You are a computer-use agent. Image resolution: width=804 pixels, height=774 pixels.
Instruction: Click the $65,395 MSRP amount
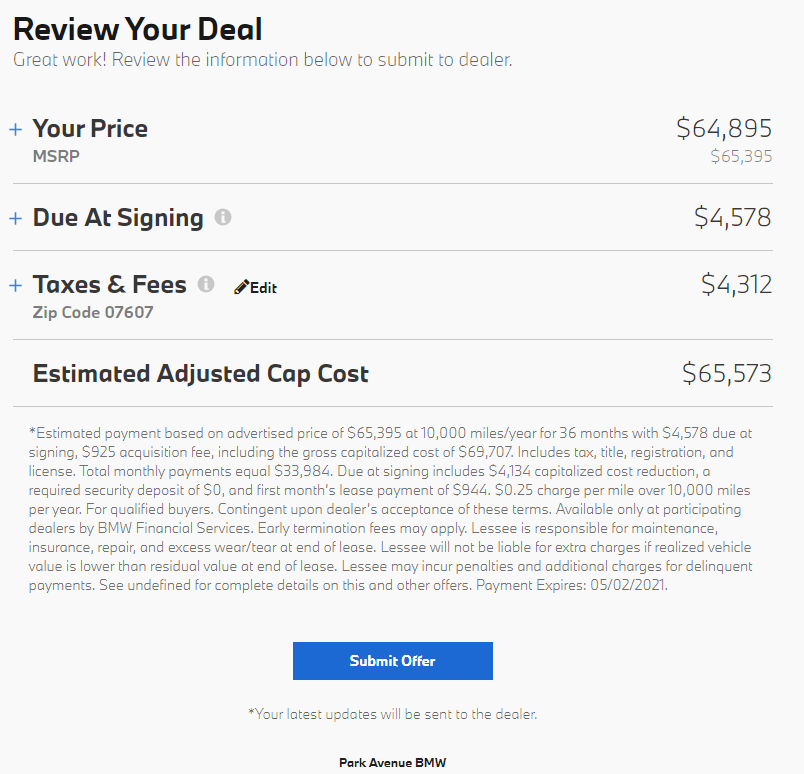(741, 156)
